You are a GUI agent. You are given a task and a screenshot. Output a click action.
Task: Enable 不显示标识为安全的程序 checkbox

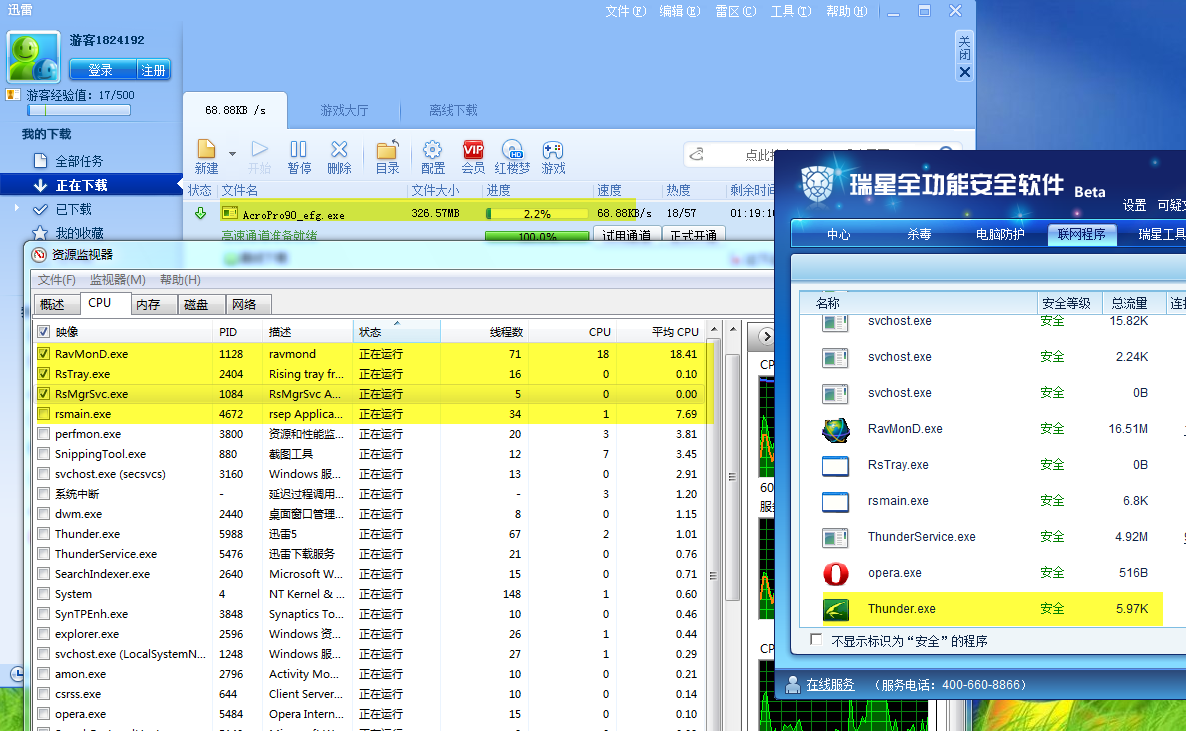pyautogui.click(x=816, y=640)
